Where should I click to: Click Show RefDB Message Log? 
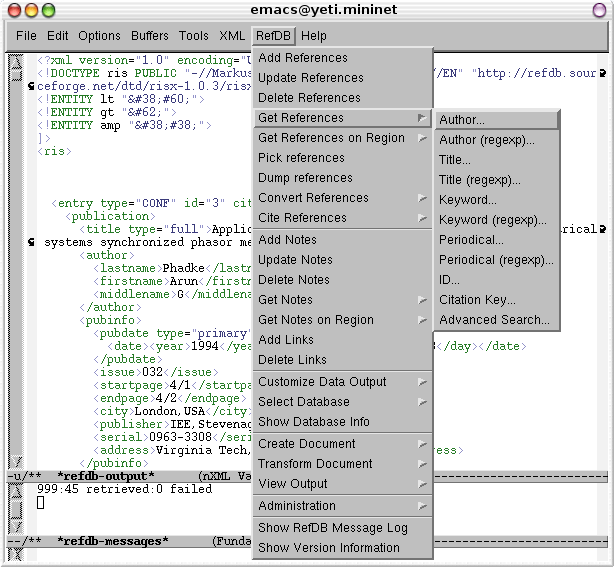coord(333,528)
